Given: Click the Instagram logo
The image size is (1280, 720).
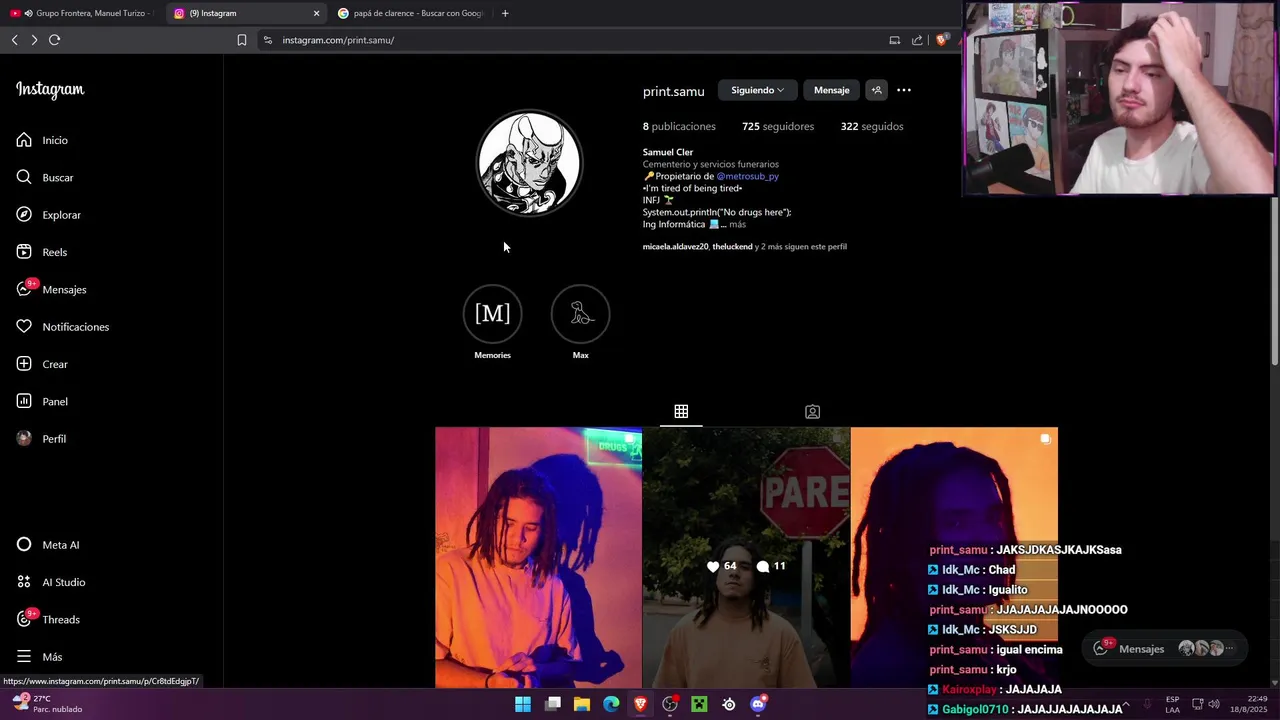Looking at the screenshot, I should coord(50,90).
